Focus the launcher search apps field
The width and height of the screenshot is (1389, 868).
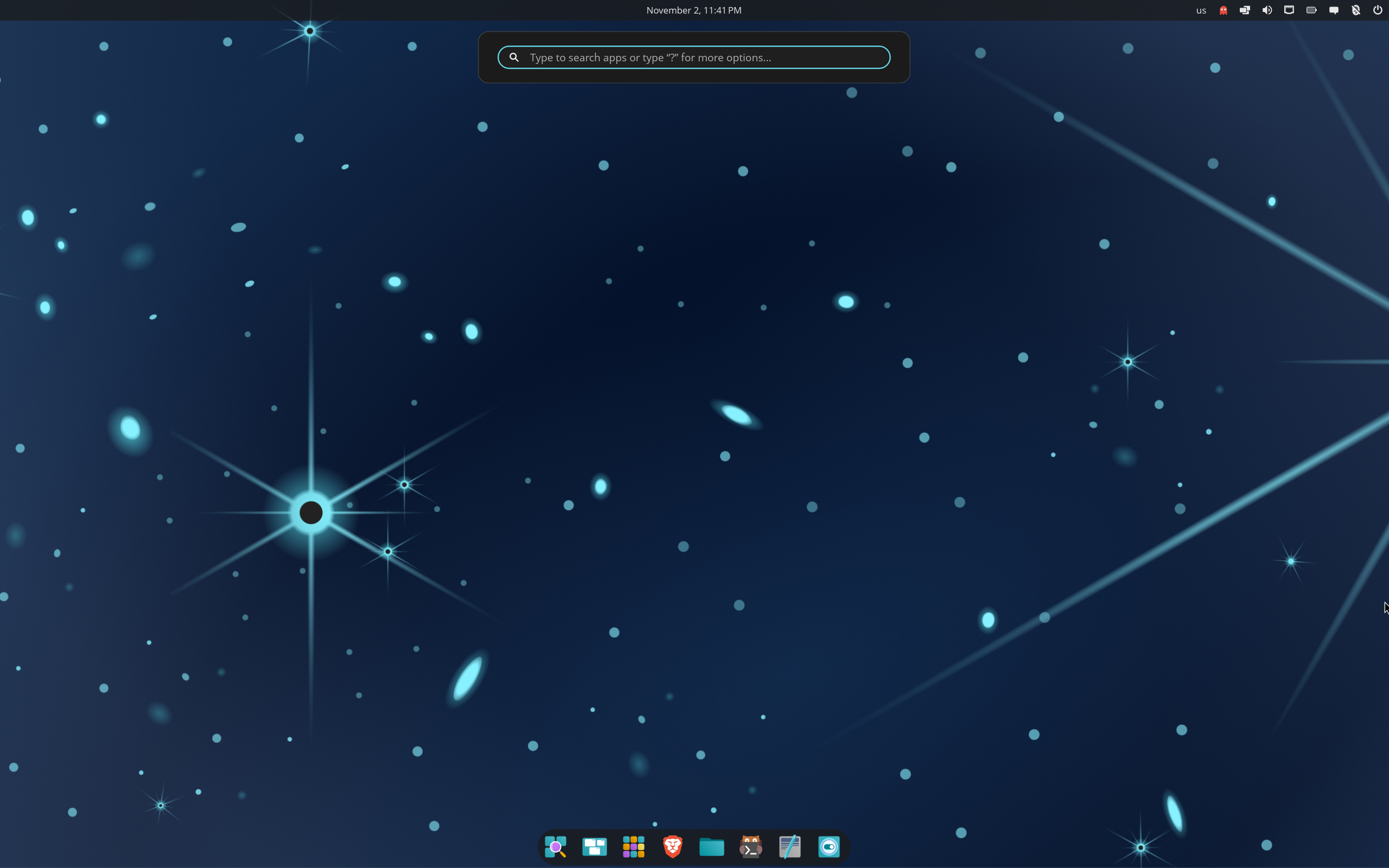coord(694,58)
